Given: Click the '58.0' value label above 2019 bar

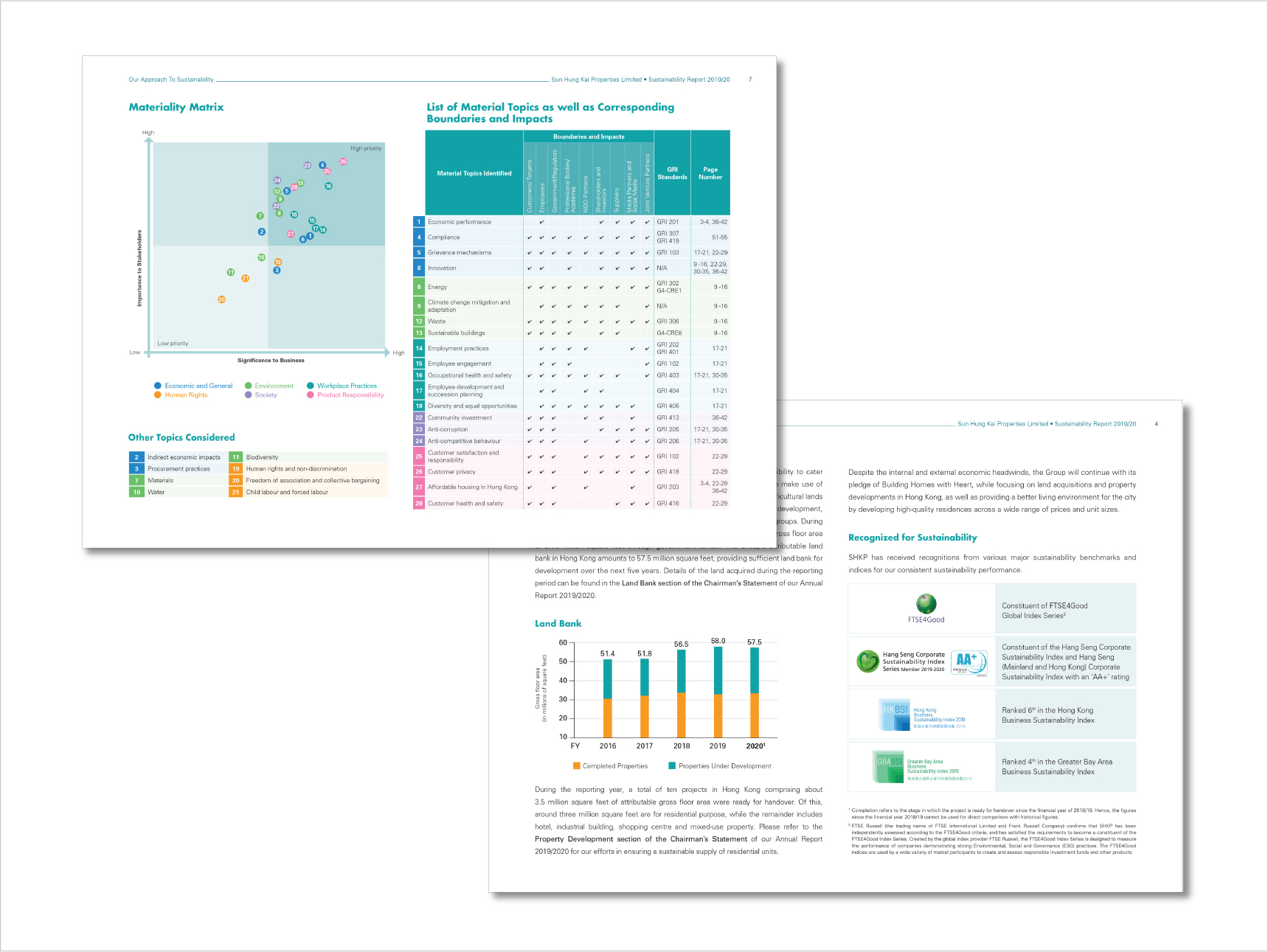Looking at the screenshot, I should tap(718, 641).
